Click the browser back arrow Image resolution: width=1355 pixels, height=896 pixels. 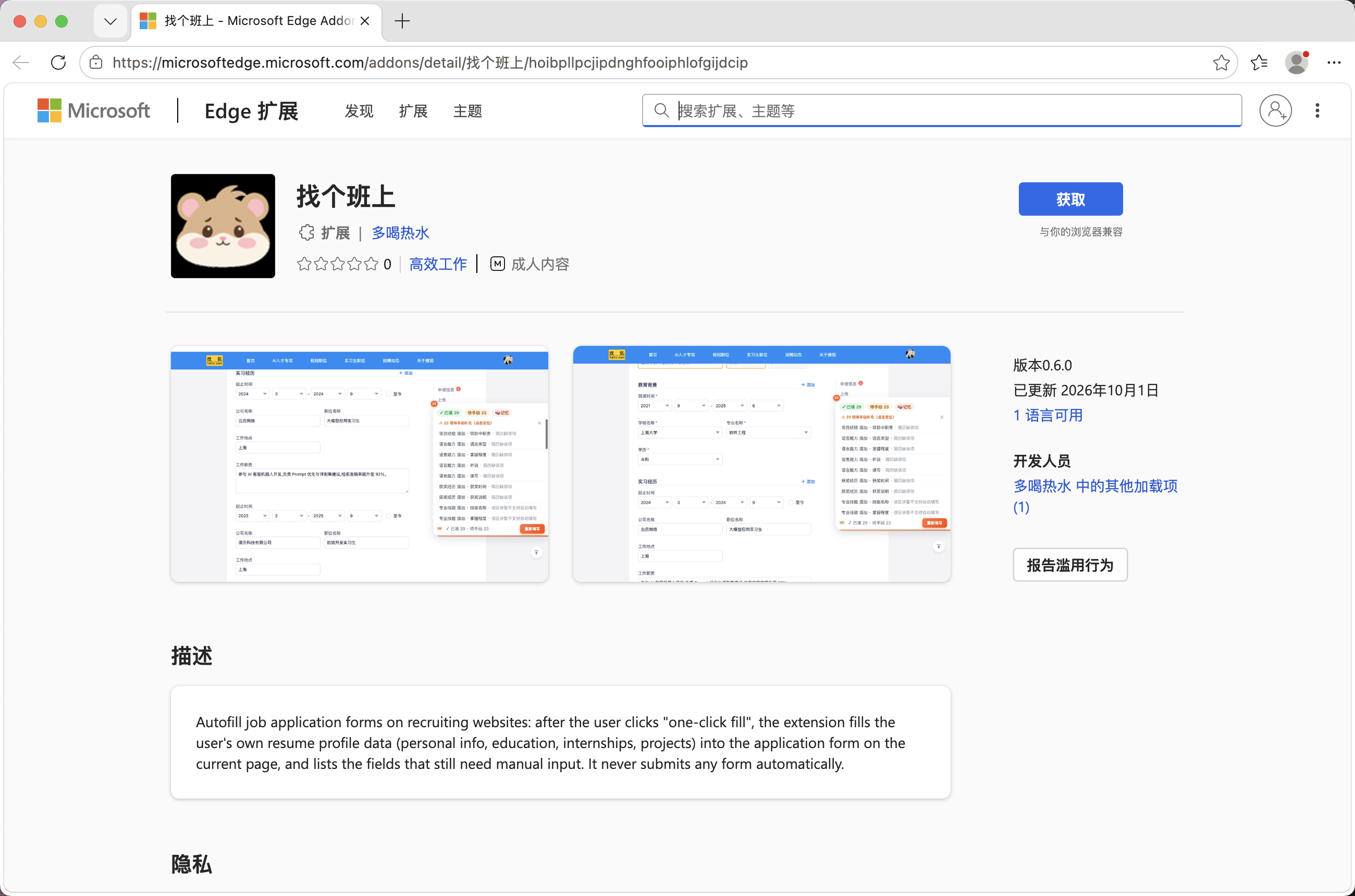(21, 63)
